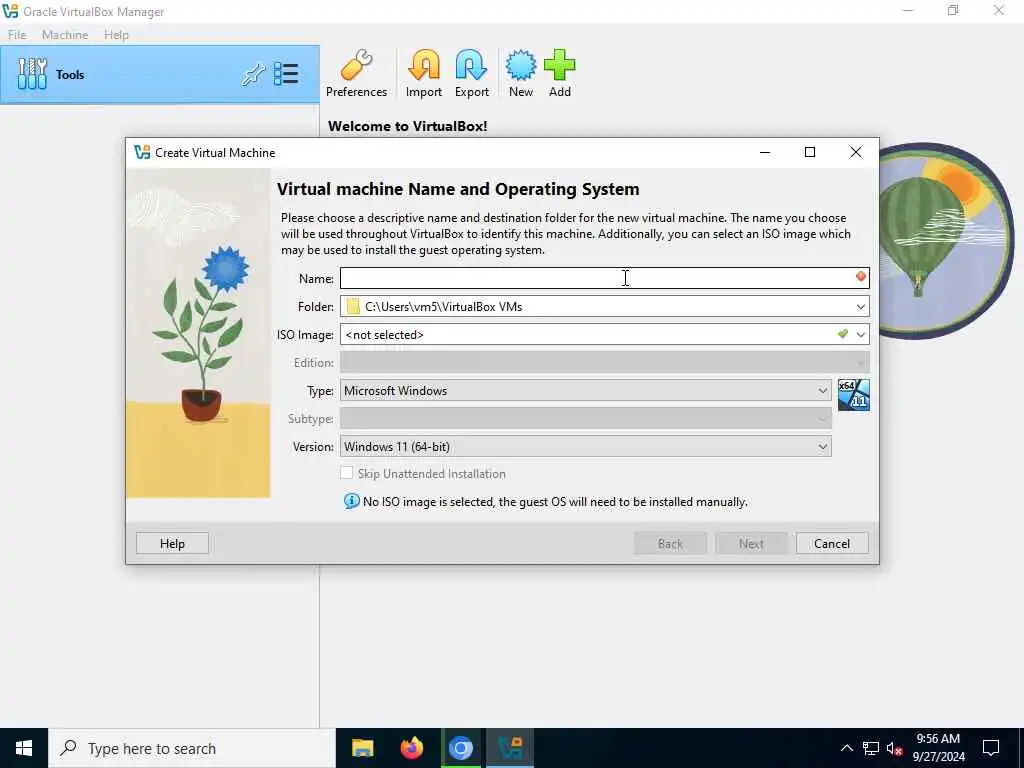Viewport: 1024px width, 768px height.
Task: Click the VirtualBox taskbar icon
Action: coord(509,748)
